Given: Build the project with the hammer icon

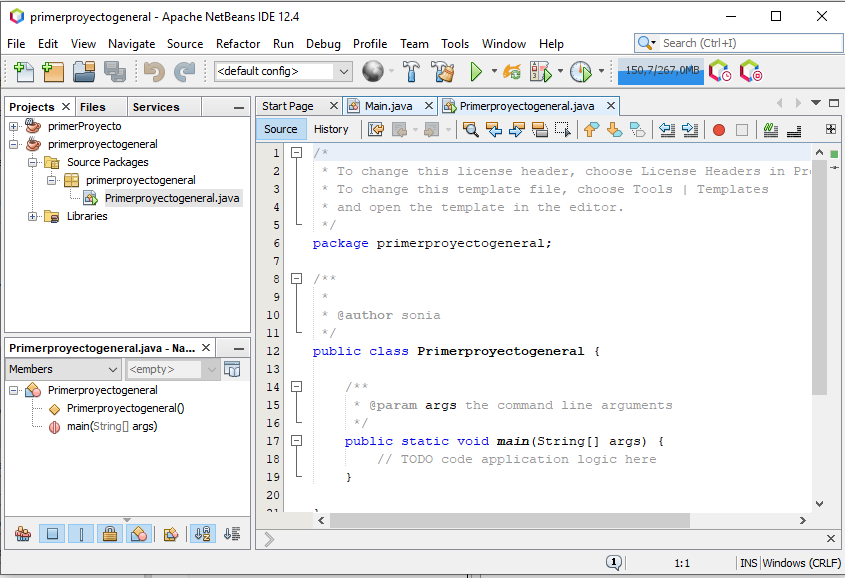Looking at the screenshot, I should [411, 71].
